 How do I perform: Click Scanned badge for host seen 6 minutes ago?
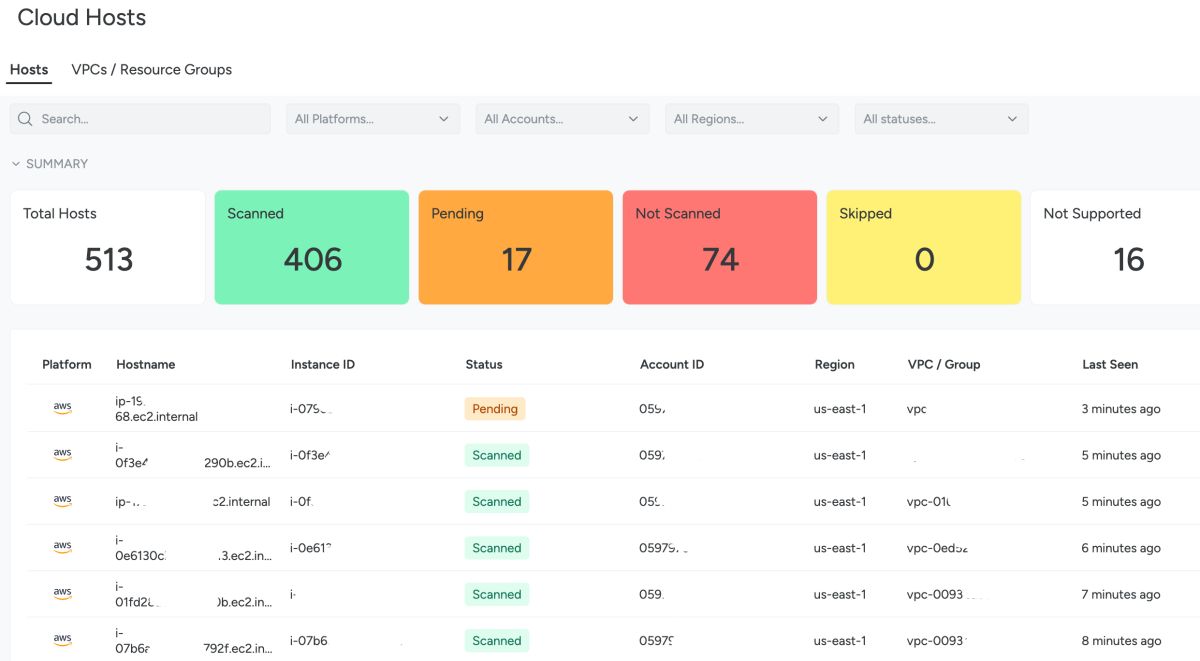coord(497,548)
